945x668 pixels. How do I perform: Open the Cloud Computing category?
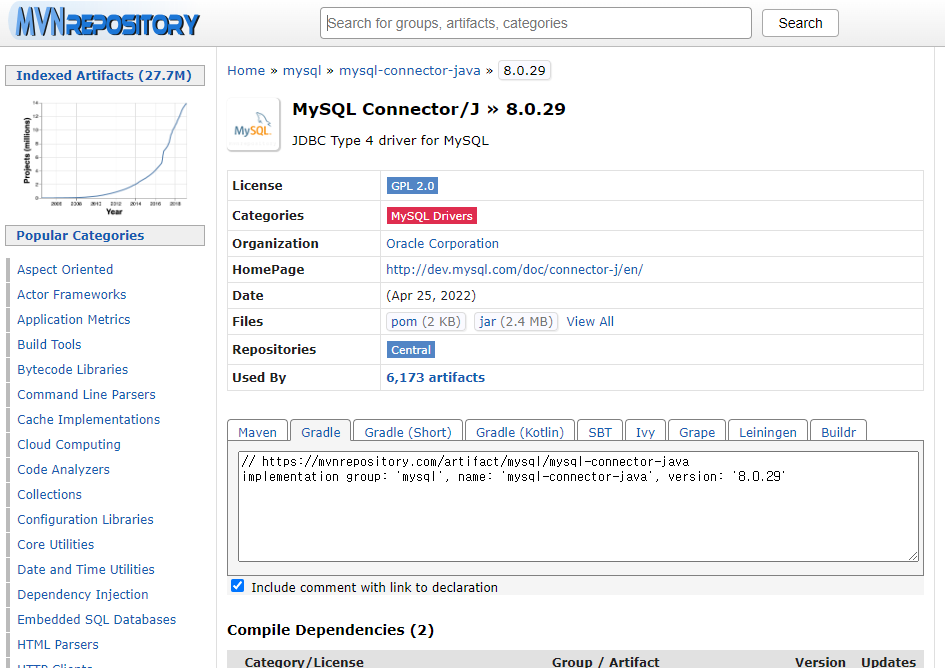(69, 444)
